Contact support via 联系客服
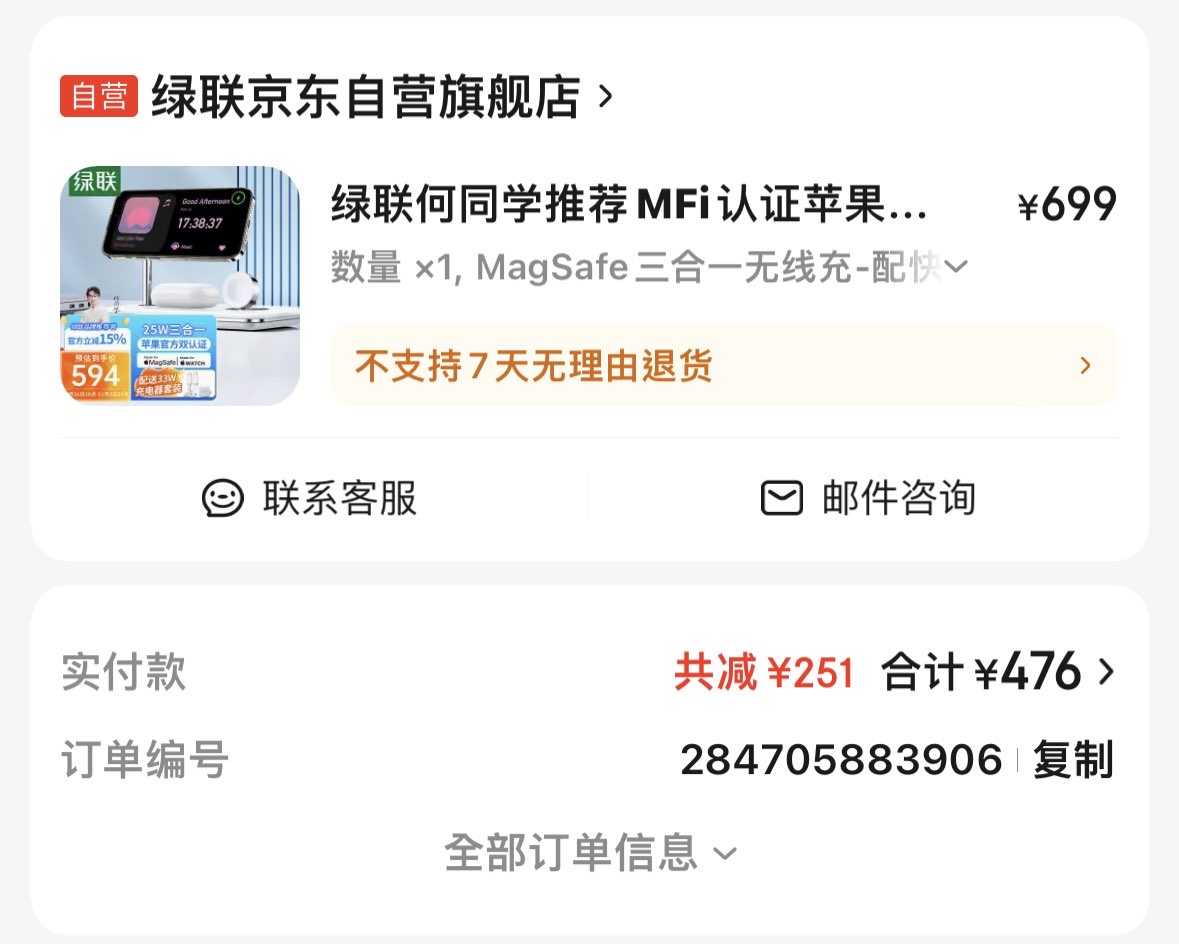This screenshot has height=944, width=1179. tap(309, 498)
